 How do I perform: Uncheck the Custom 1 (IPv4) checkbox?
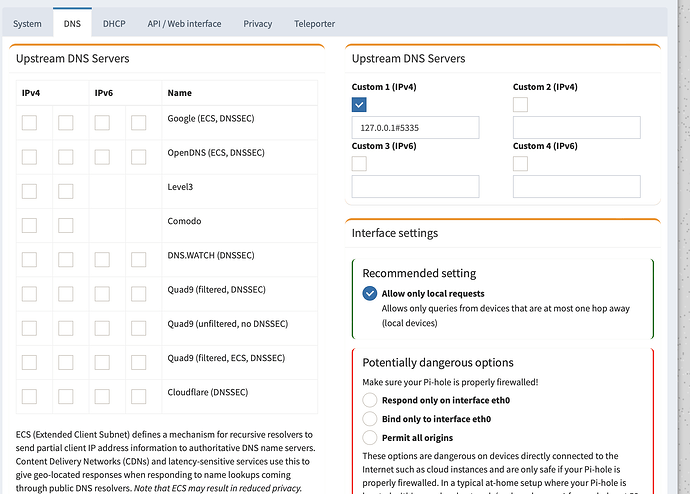coord(360,104)
